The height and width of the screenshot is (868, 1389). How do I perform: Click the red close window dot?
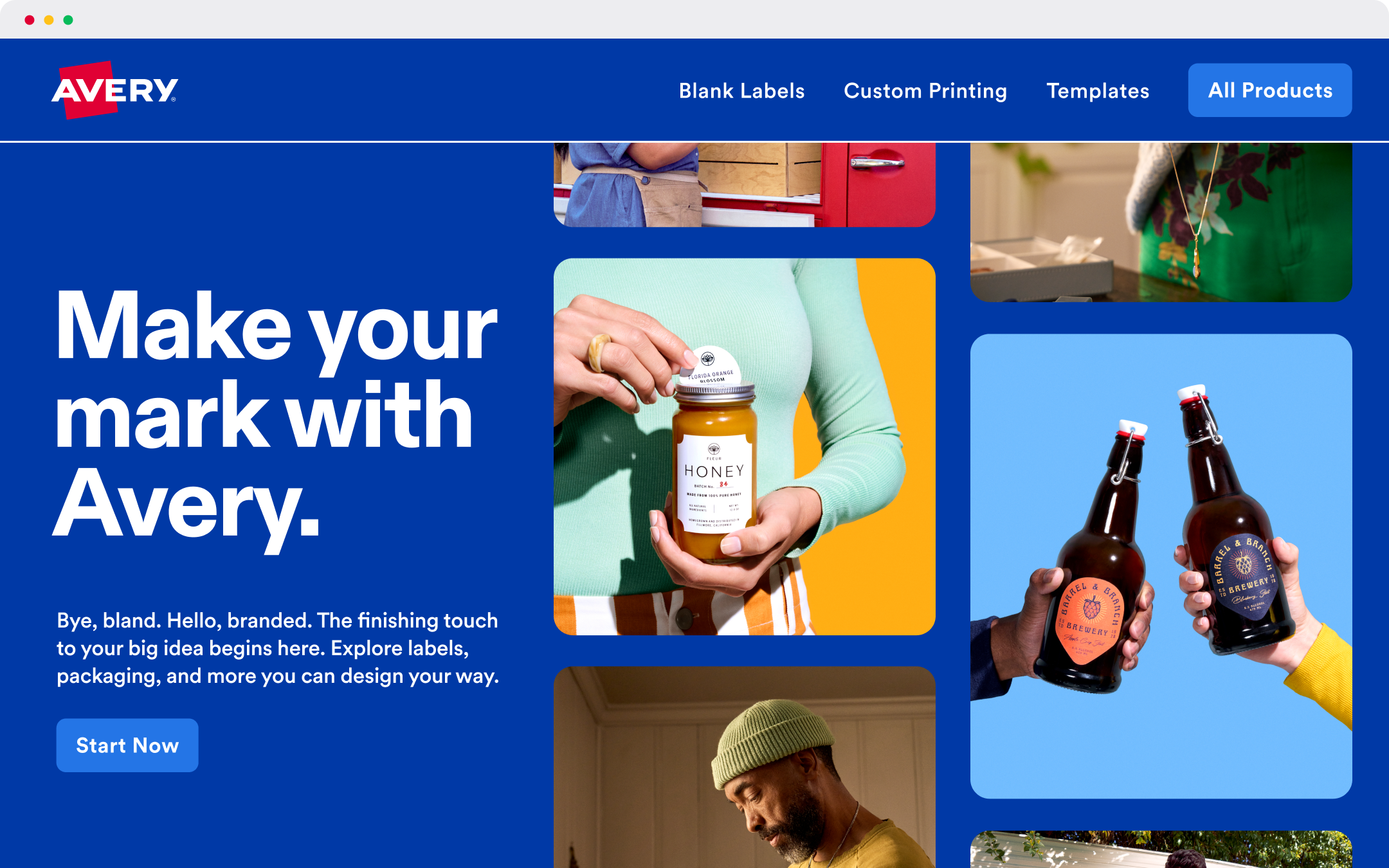[30, 20]
